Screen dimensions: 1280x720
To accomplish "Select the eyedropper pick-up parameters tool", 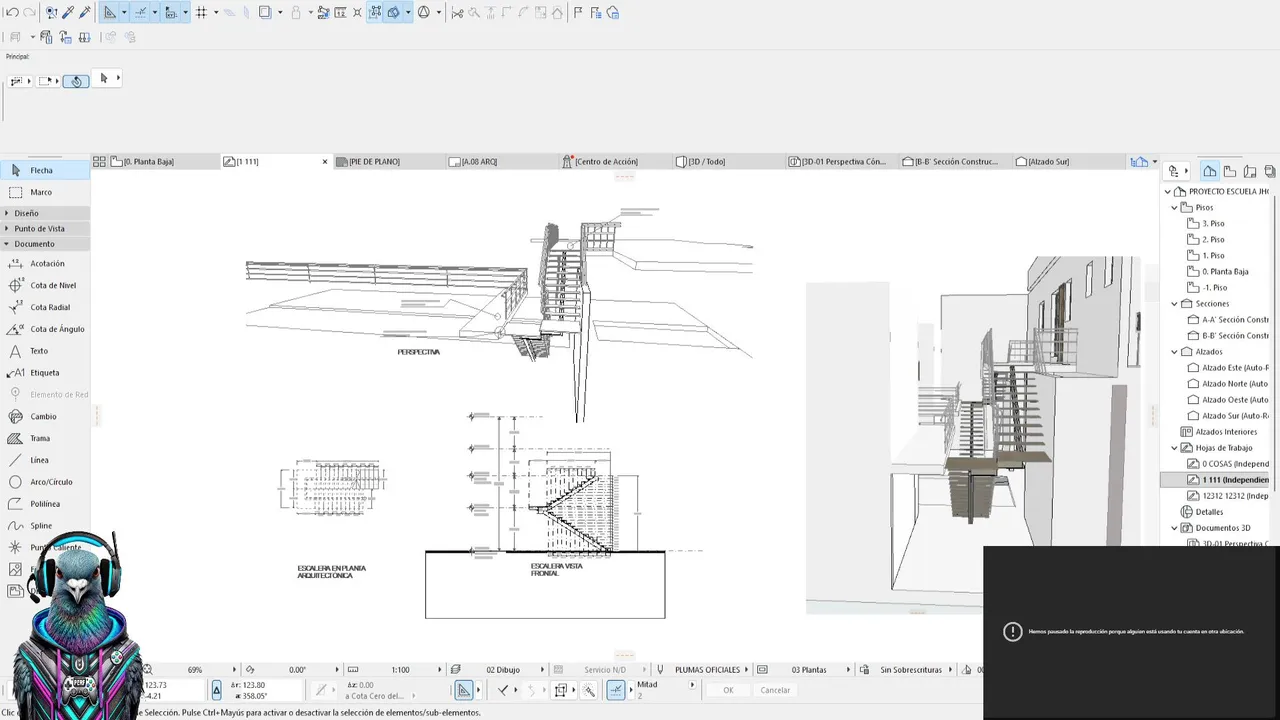I will (68, 13).
